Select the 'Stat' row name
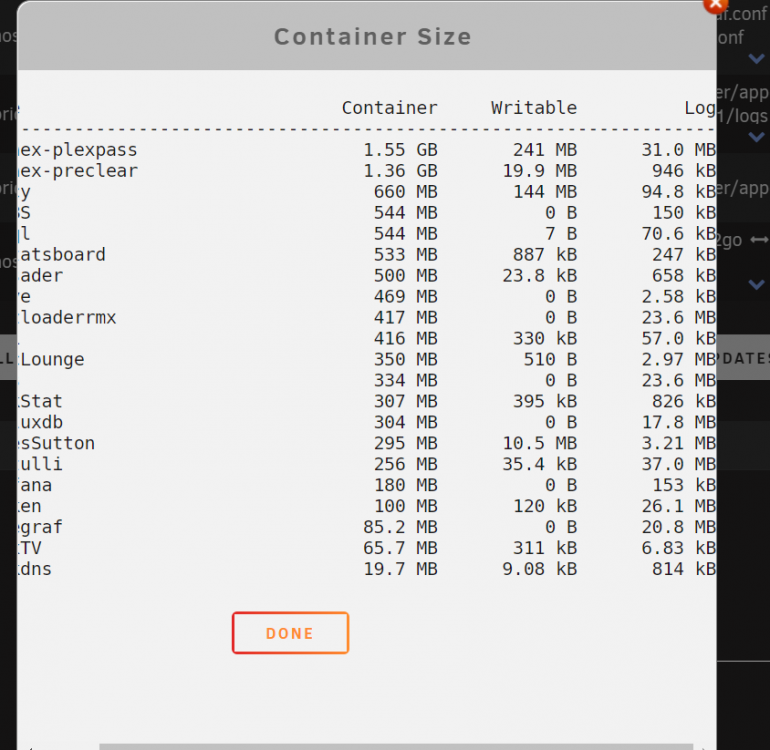This screenshot has width=770, height=750. [41, 401]
